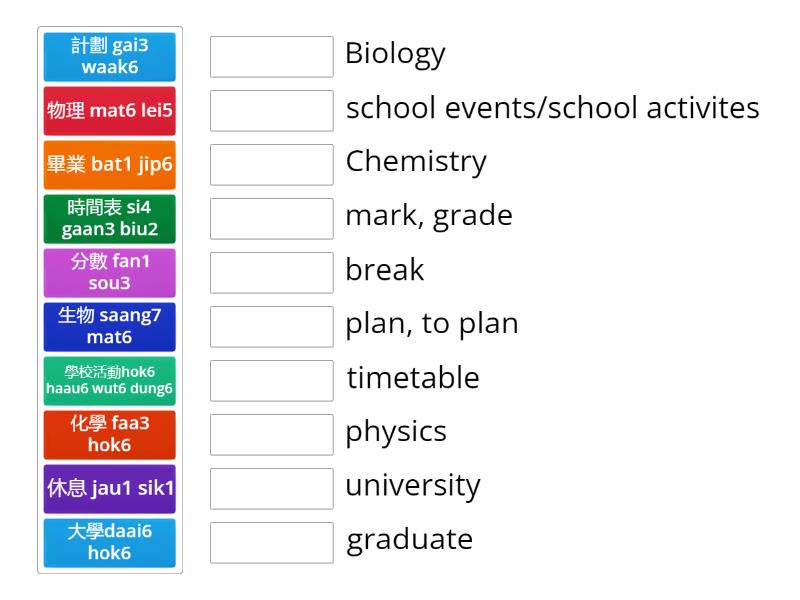Pick the pink 分數 fan1 sou3 card
Image resolution: width=800 pixels, height=600 pixels.
(x=109, y=273)
